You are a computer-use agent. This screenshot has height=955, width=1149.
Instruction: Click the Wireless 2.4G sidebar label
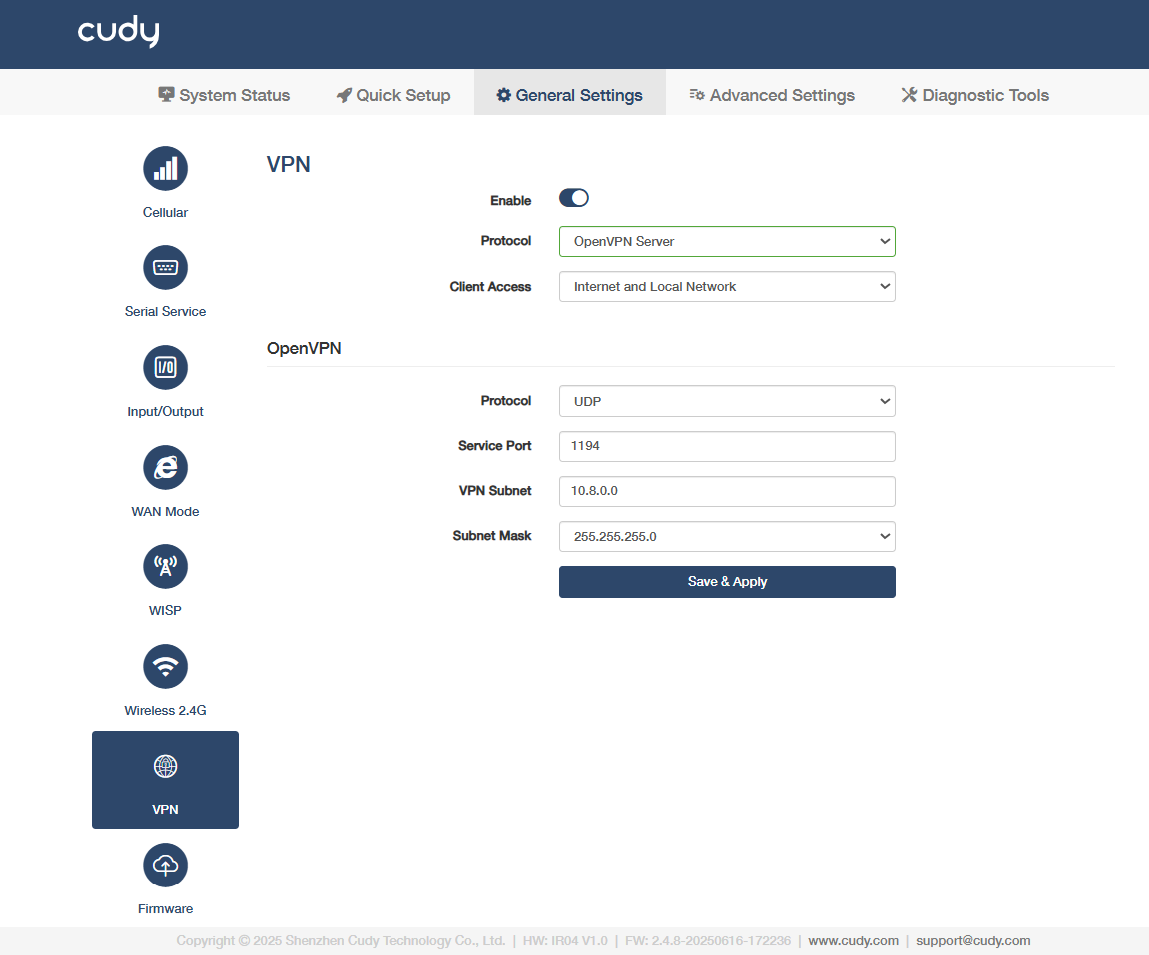(x=165, y=711)
